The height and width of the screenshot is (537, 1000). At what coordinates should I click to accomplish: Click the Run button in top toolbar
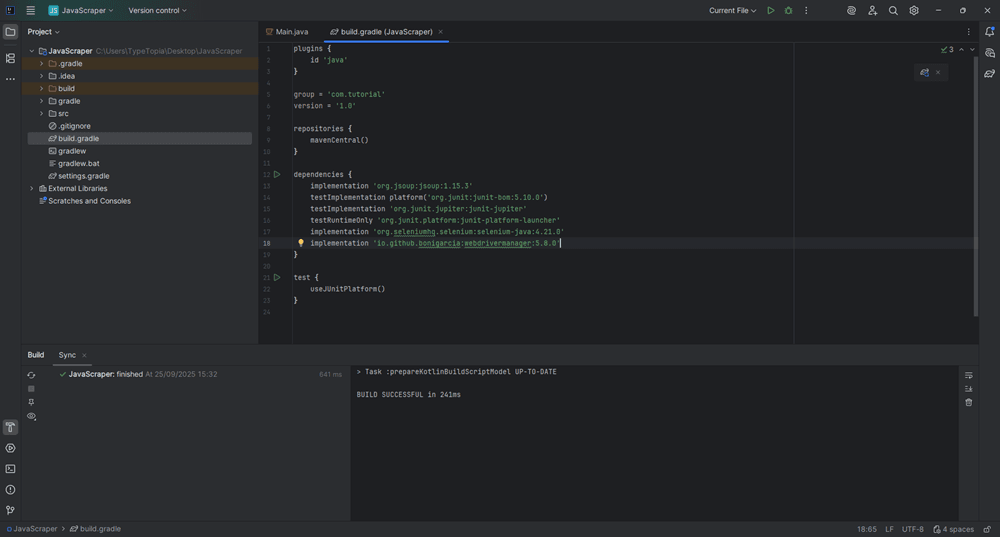770,11
